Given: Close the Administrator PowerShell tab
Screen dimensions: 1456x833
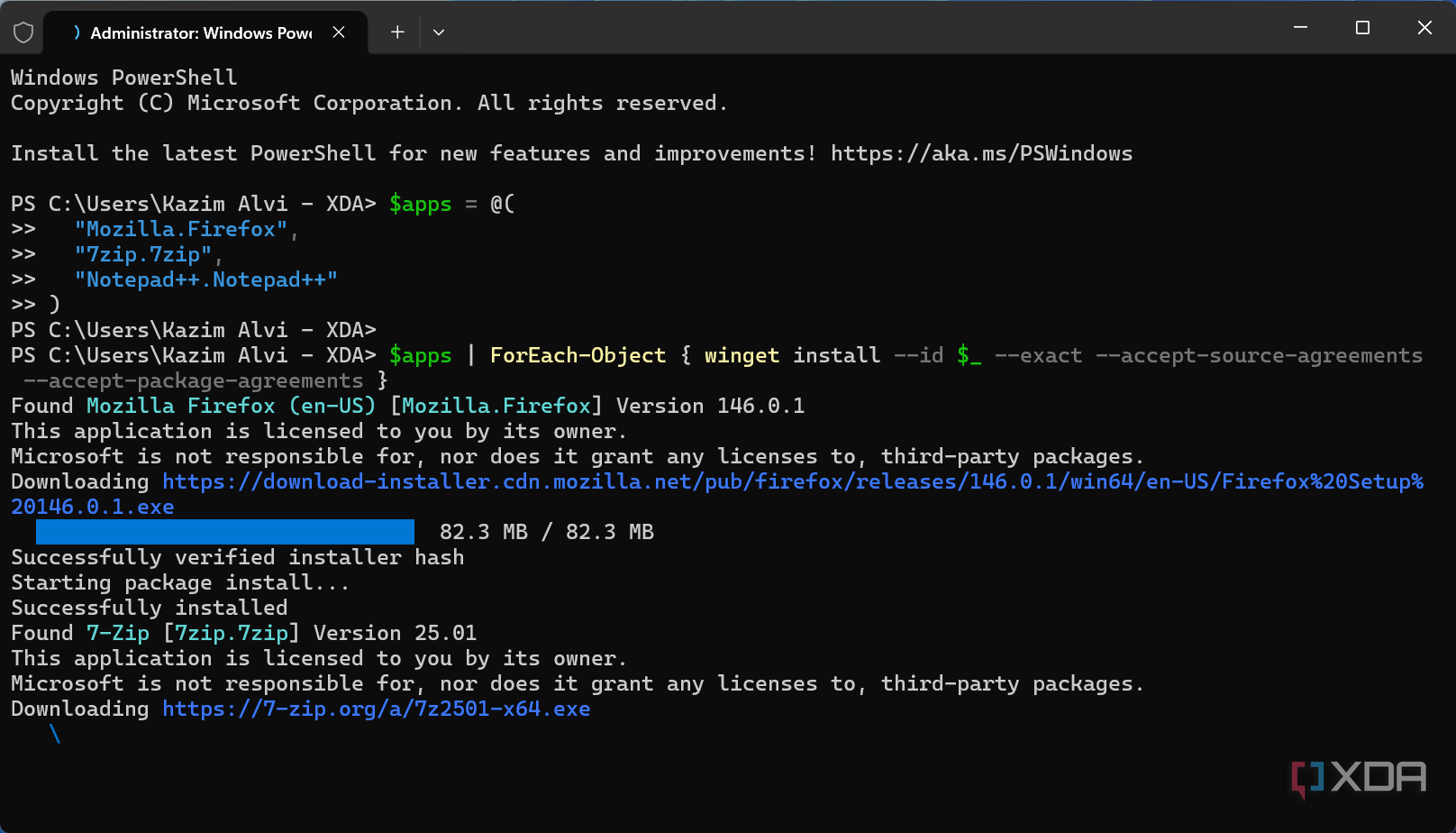Looking at the screenshot, I should tap(339, 32).
